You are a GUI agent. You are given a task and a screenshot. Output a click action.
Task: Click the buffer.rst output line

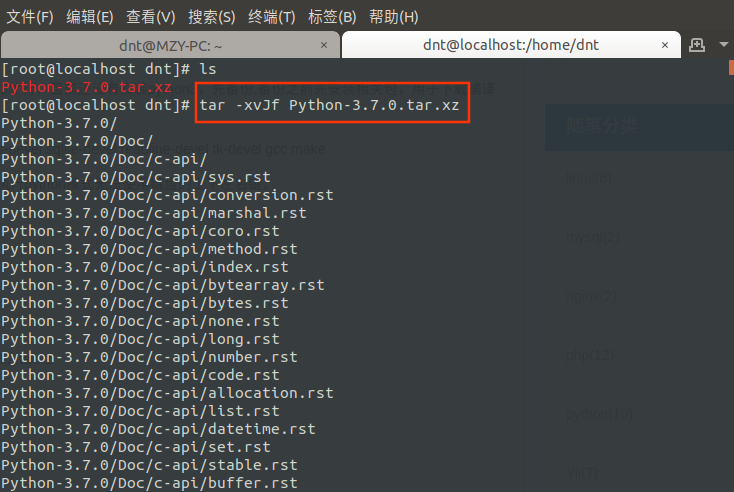[149, 483]
